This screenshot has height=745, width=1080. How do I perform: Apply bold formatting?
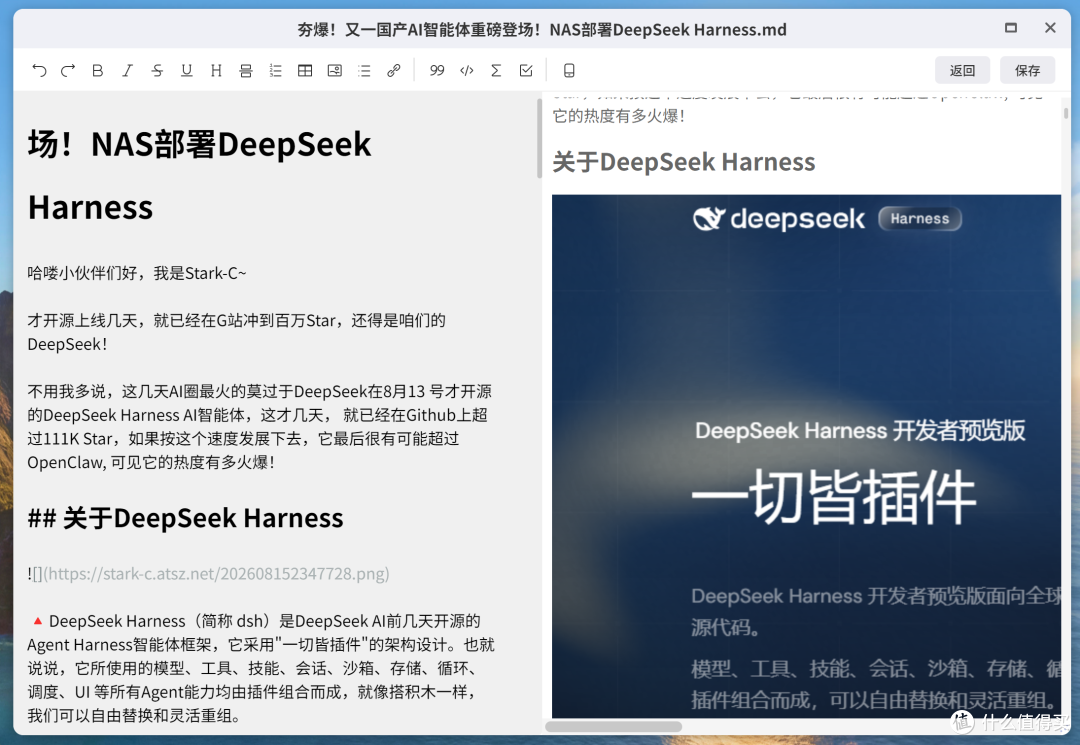[97, 70]
